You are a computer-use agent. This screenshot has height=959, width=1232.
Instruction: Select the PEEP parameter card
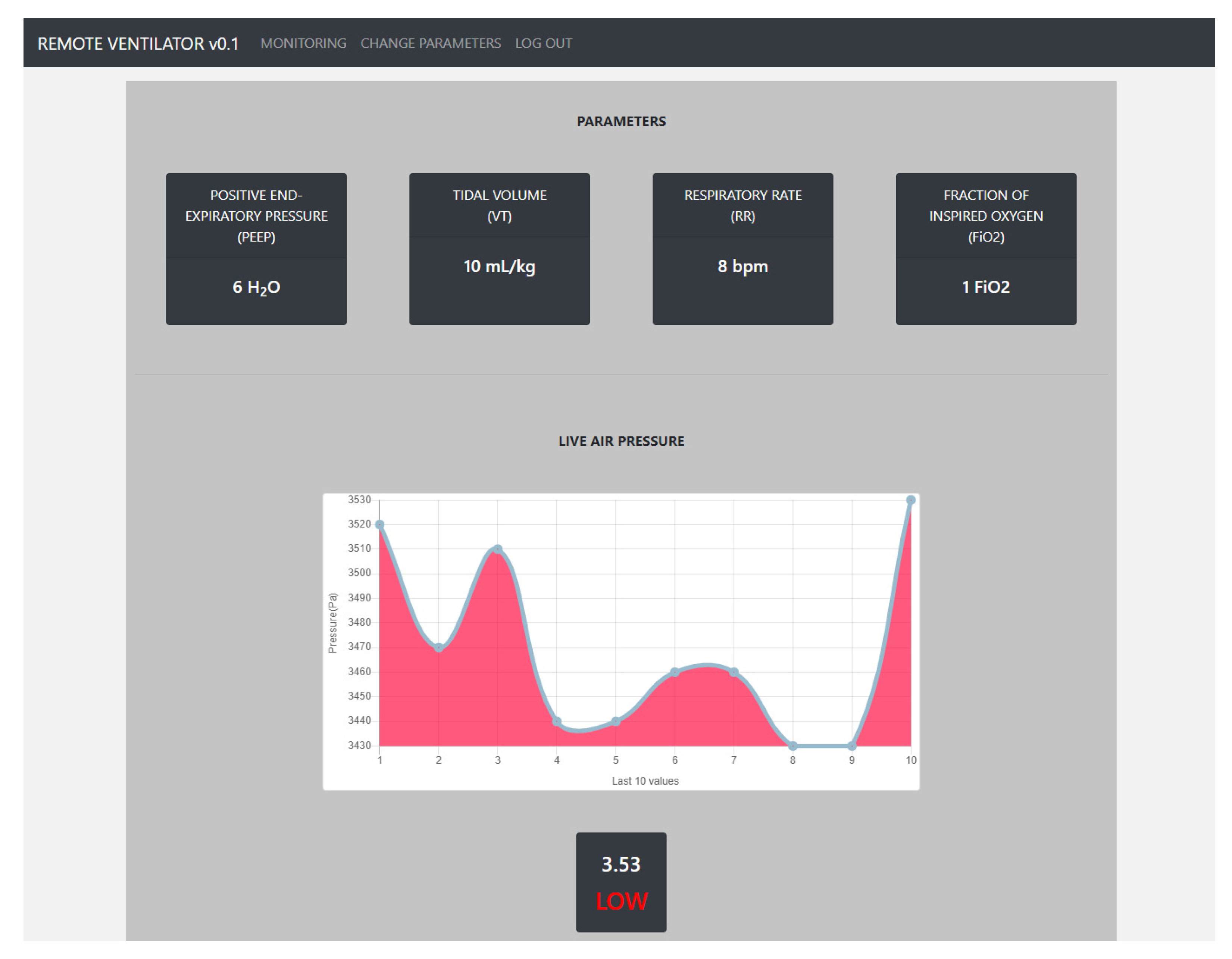tap(256, 249)
